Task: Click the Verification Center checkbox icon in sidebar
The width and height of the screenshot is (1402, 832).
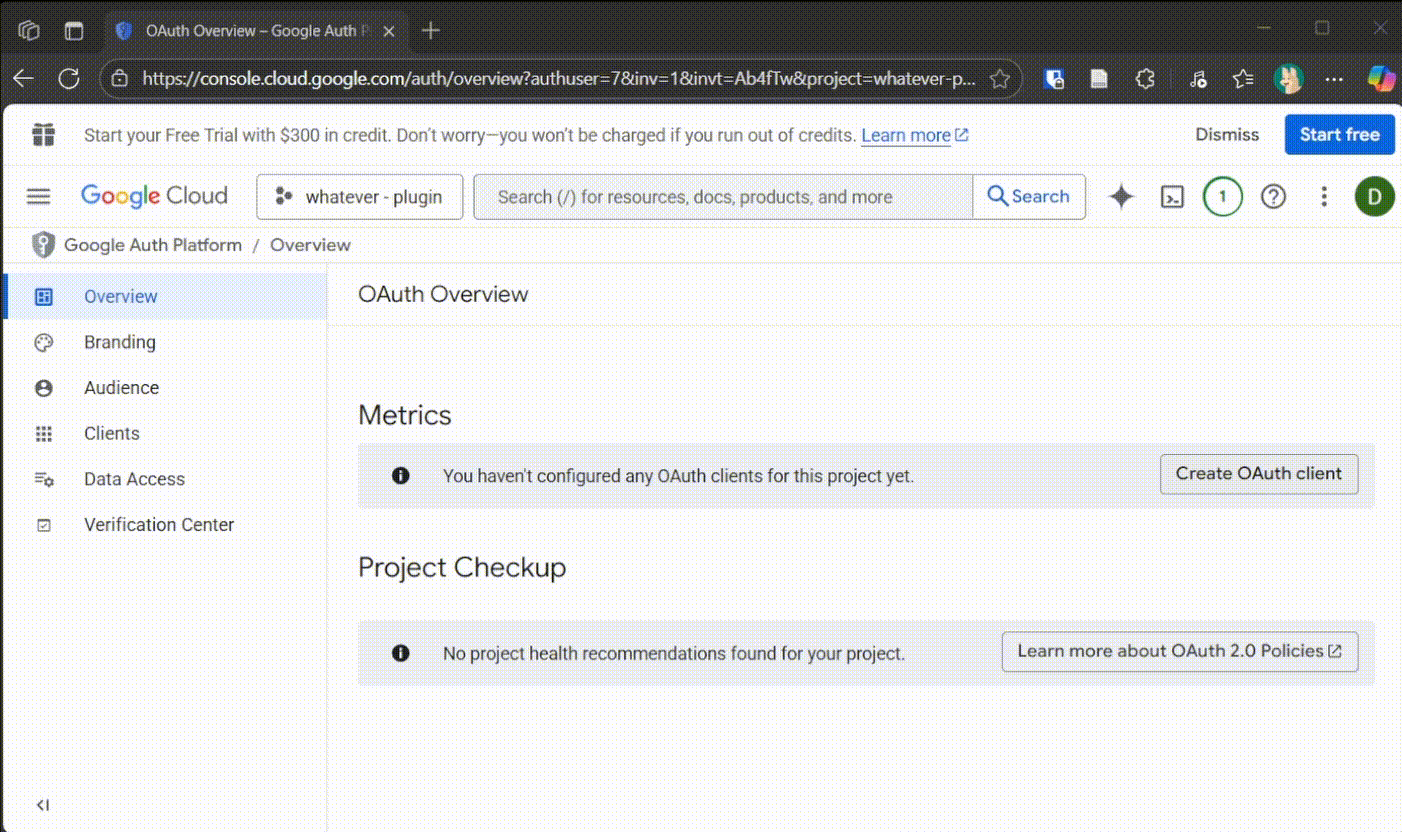Action: click(43, 525)
